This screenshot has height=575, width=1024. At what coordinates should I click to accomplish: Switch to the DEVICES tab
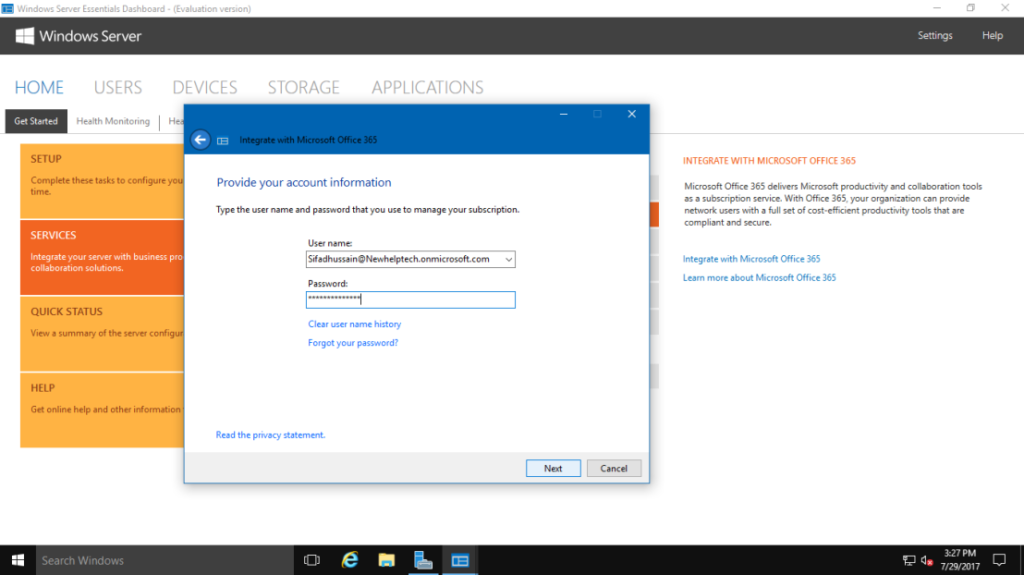click(204, 88)
